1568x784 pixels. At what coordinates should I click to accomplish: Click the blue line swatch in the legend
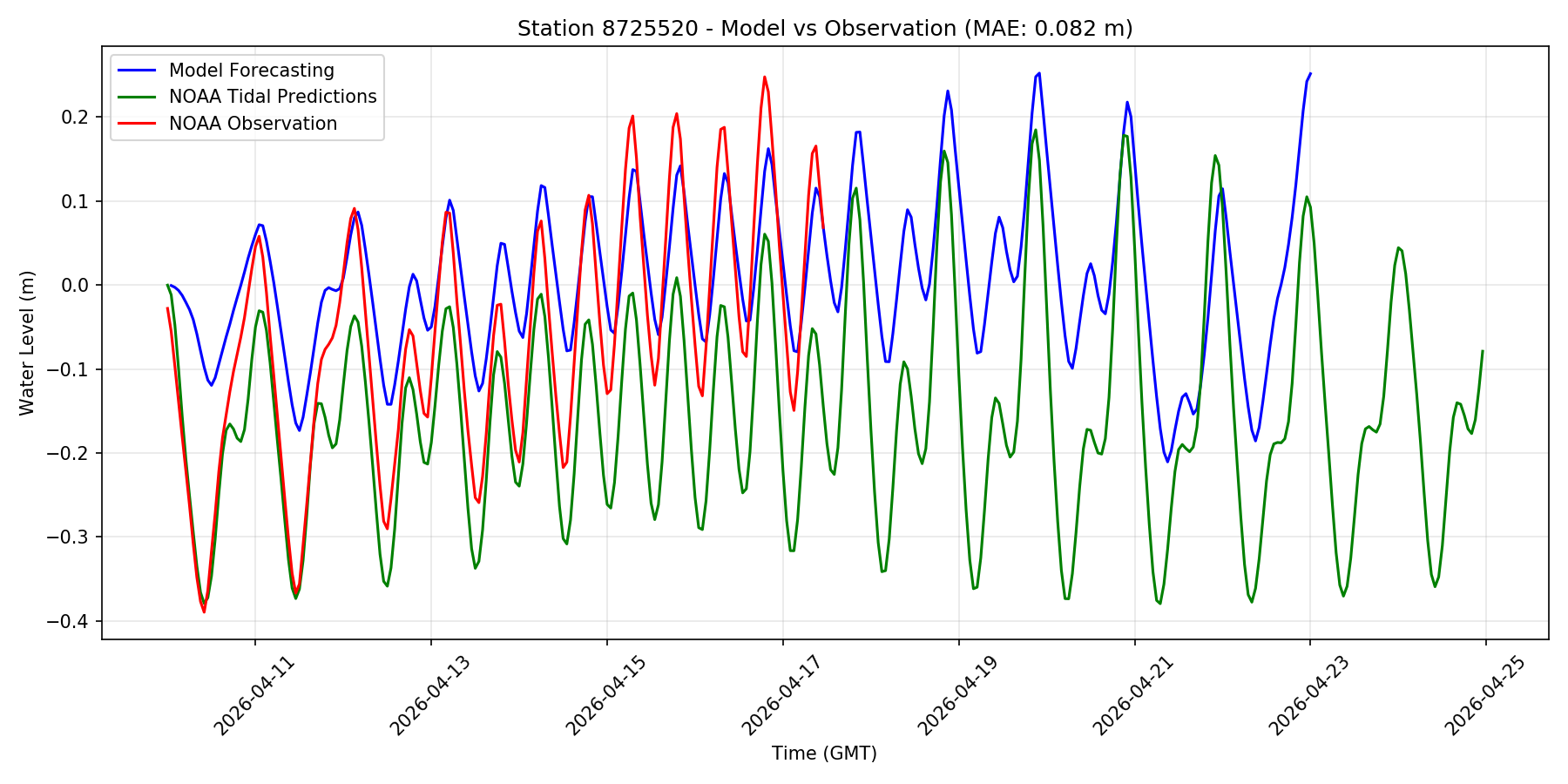point(139,71)
